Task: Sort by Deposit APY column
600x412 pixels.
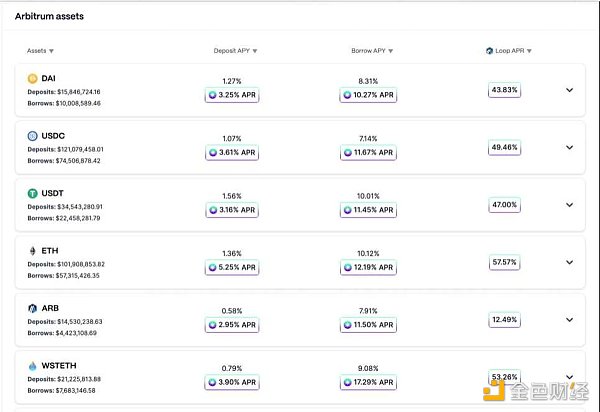Action: (236, 50)
